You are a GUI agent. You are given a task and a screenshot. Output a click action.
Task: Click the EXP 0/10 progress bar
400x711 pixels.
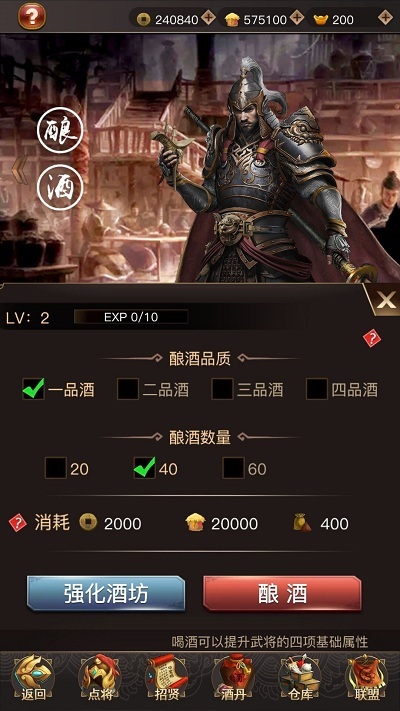pyautogui.click(x=131, y=317)
